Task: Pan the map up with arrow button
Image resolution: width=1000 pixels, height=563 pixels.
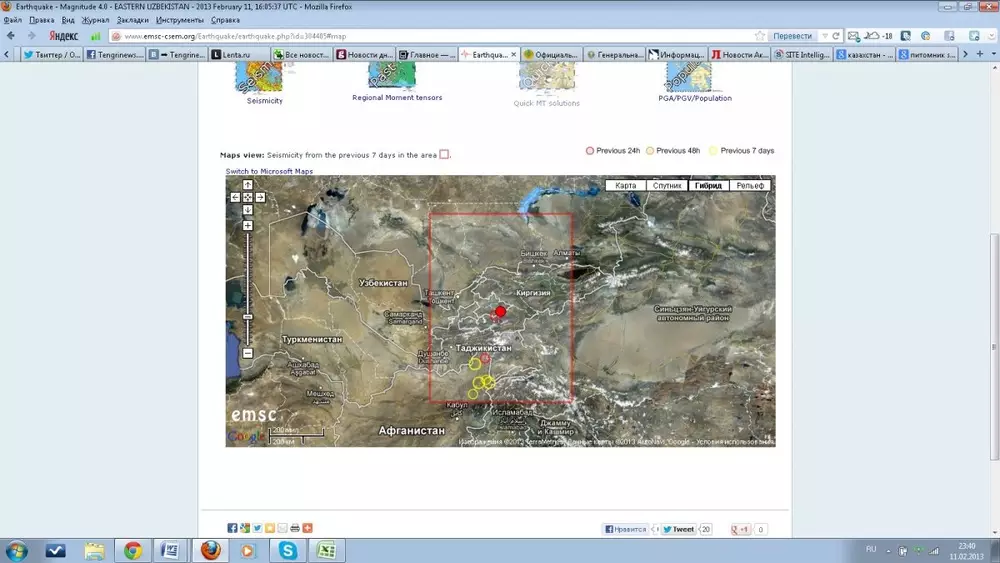Action: (x=248, y=185)
